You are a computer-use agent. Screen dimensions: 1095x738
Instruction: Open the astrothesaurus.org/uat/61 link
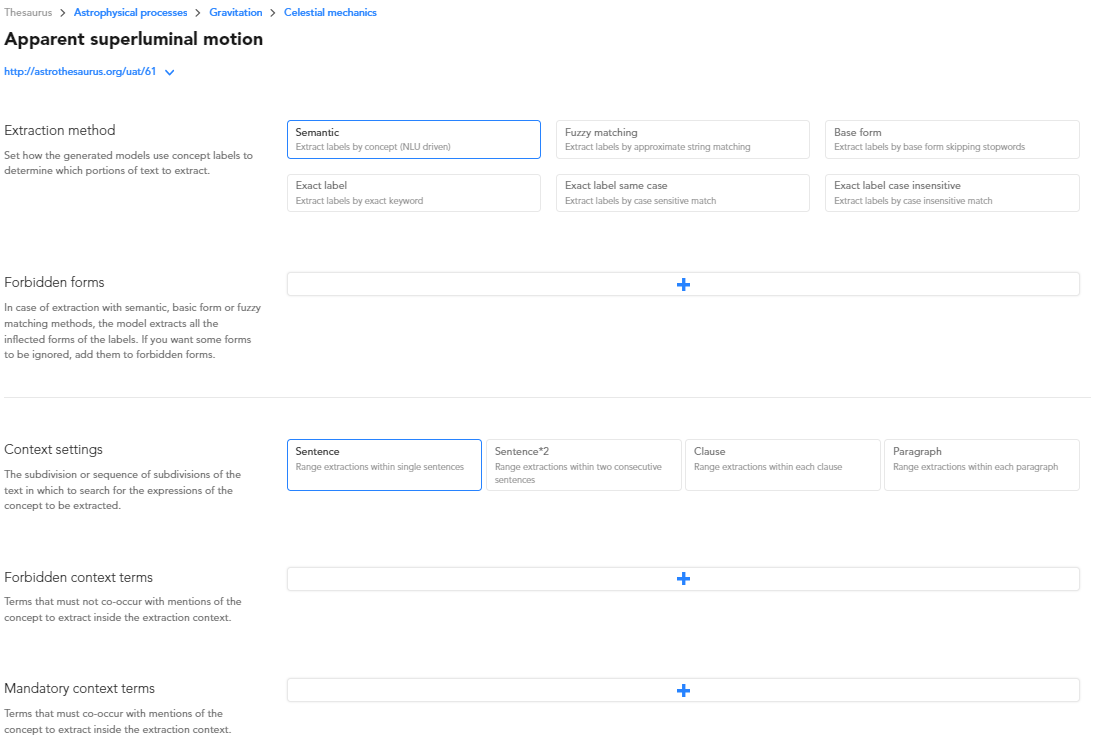tap(80, 72)
